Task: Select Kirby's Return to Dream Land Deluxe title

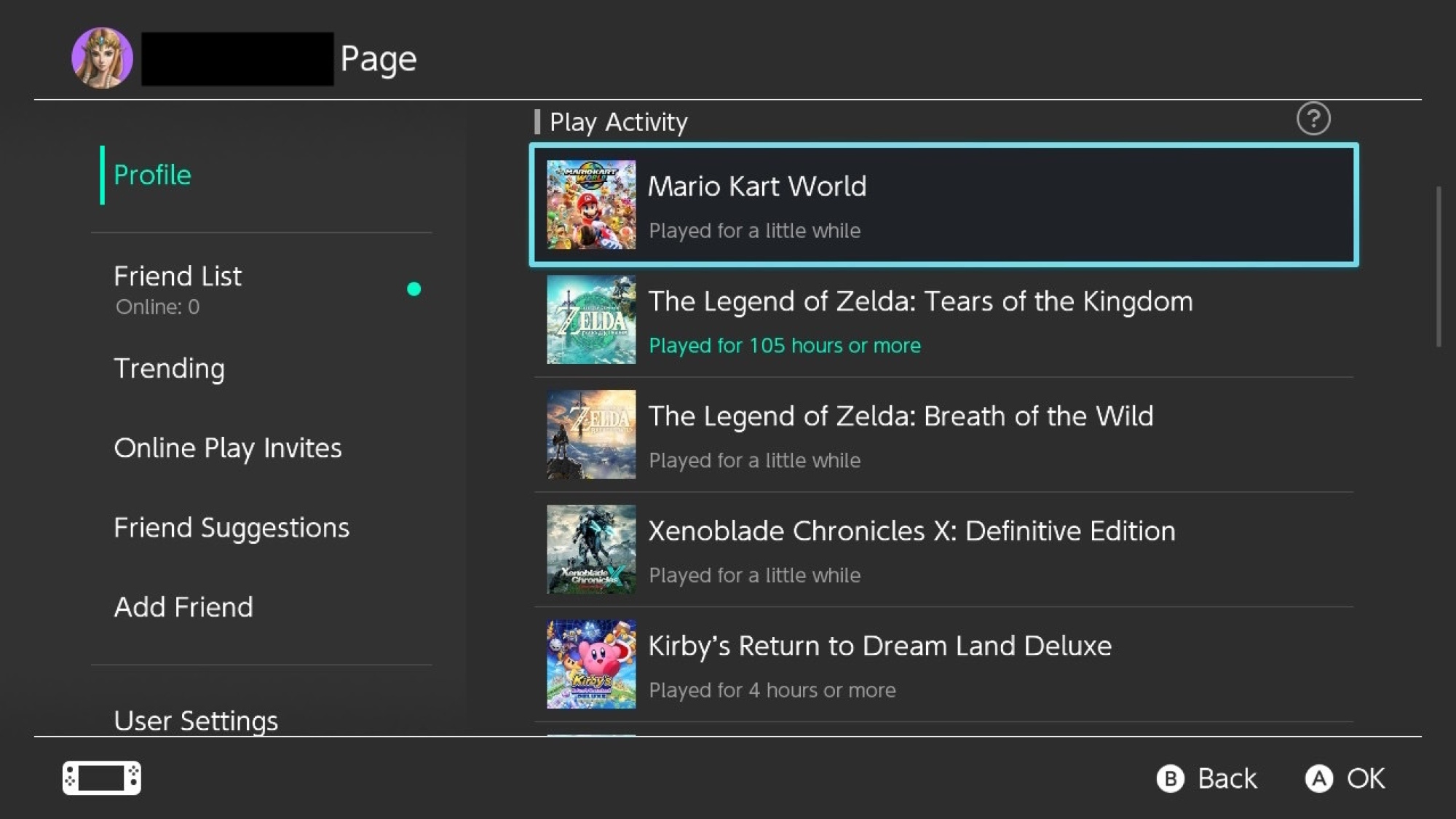Action: click(x=880, y=646)
